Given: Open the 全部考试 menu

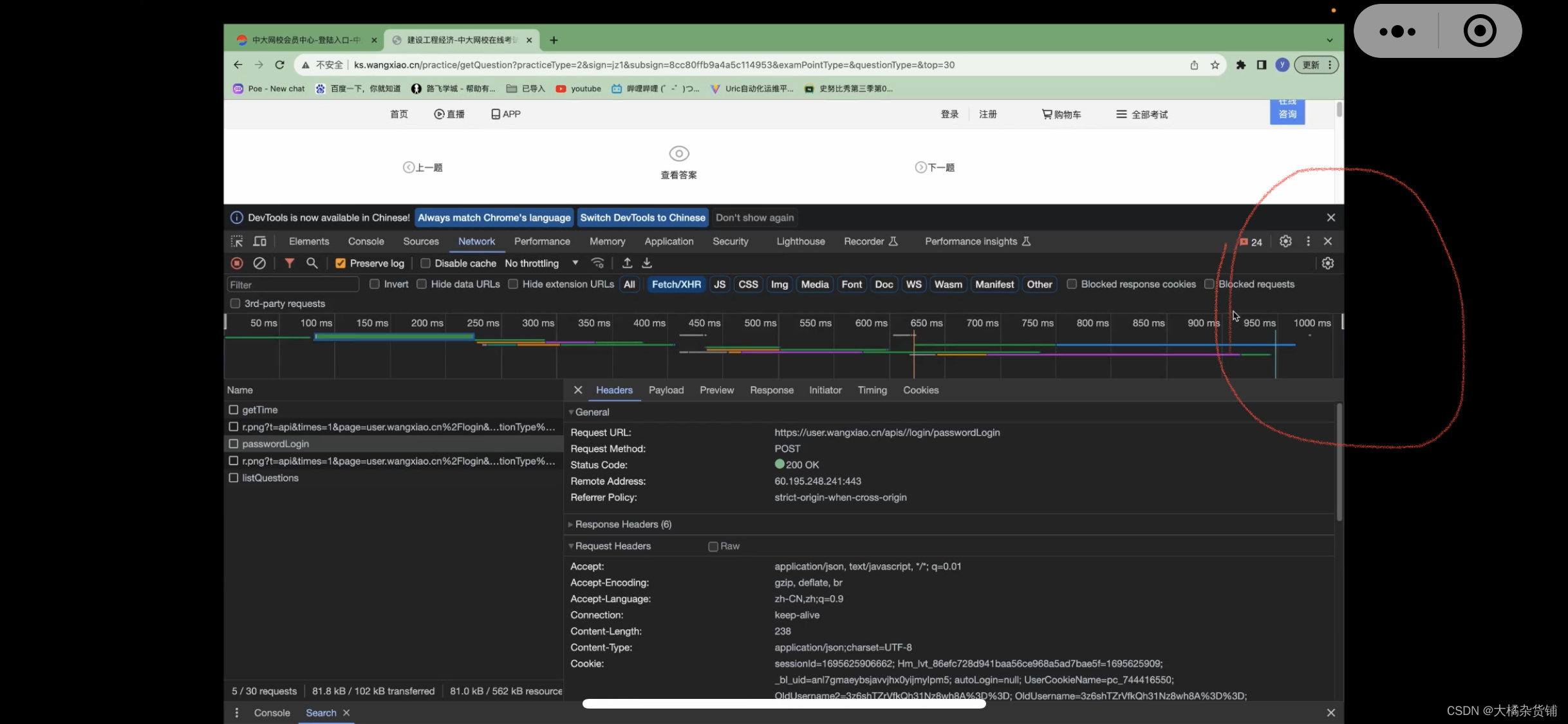Looking at the screenshot, I should pyautogui.click(x=1142, y=114).
